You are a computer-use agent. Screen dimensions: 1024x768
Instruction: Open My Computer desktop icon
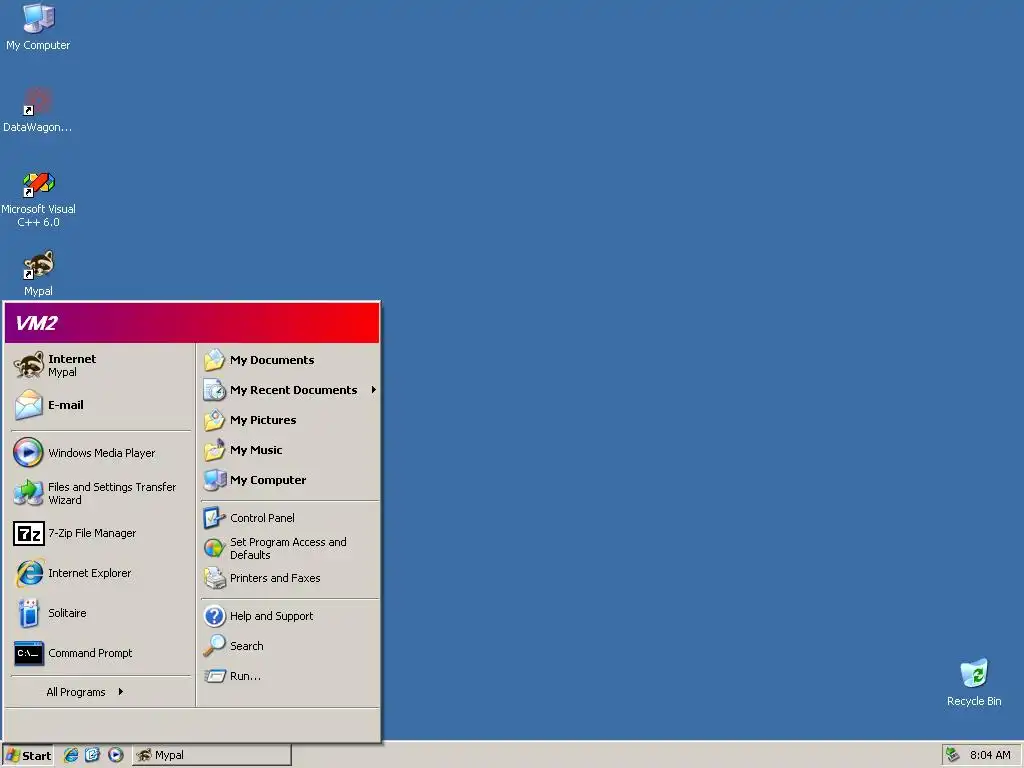38,26
